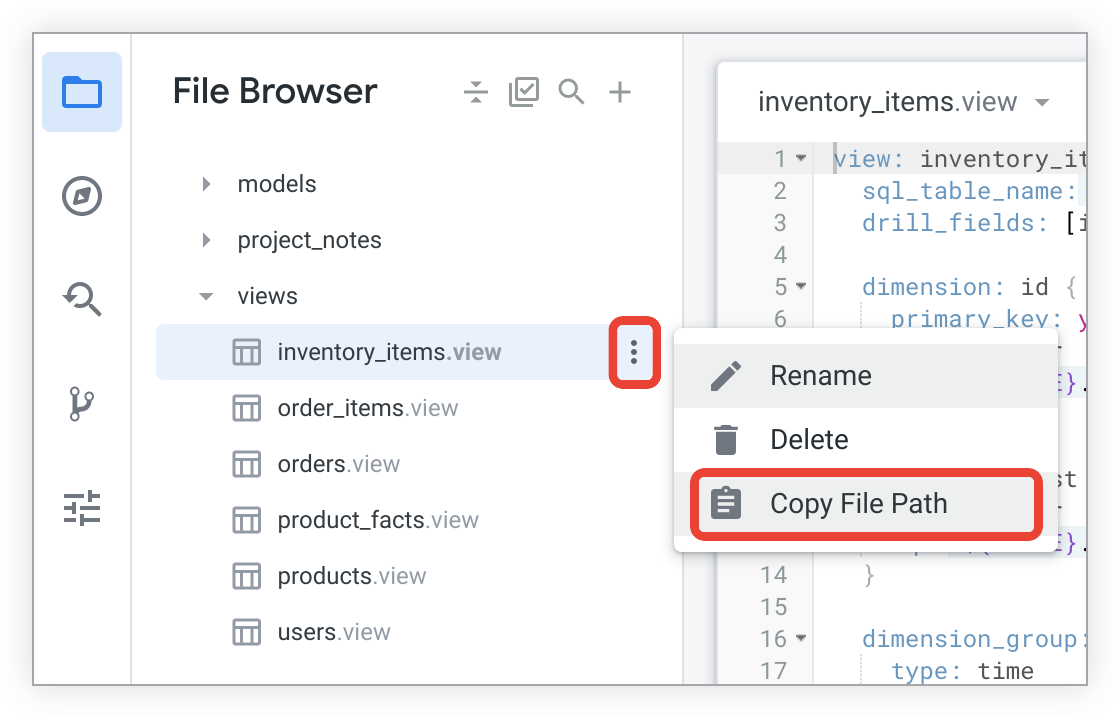Click the bulk edit checkbox icon
Screen dimensions: 1120x718
(x=524, y=92)
